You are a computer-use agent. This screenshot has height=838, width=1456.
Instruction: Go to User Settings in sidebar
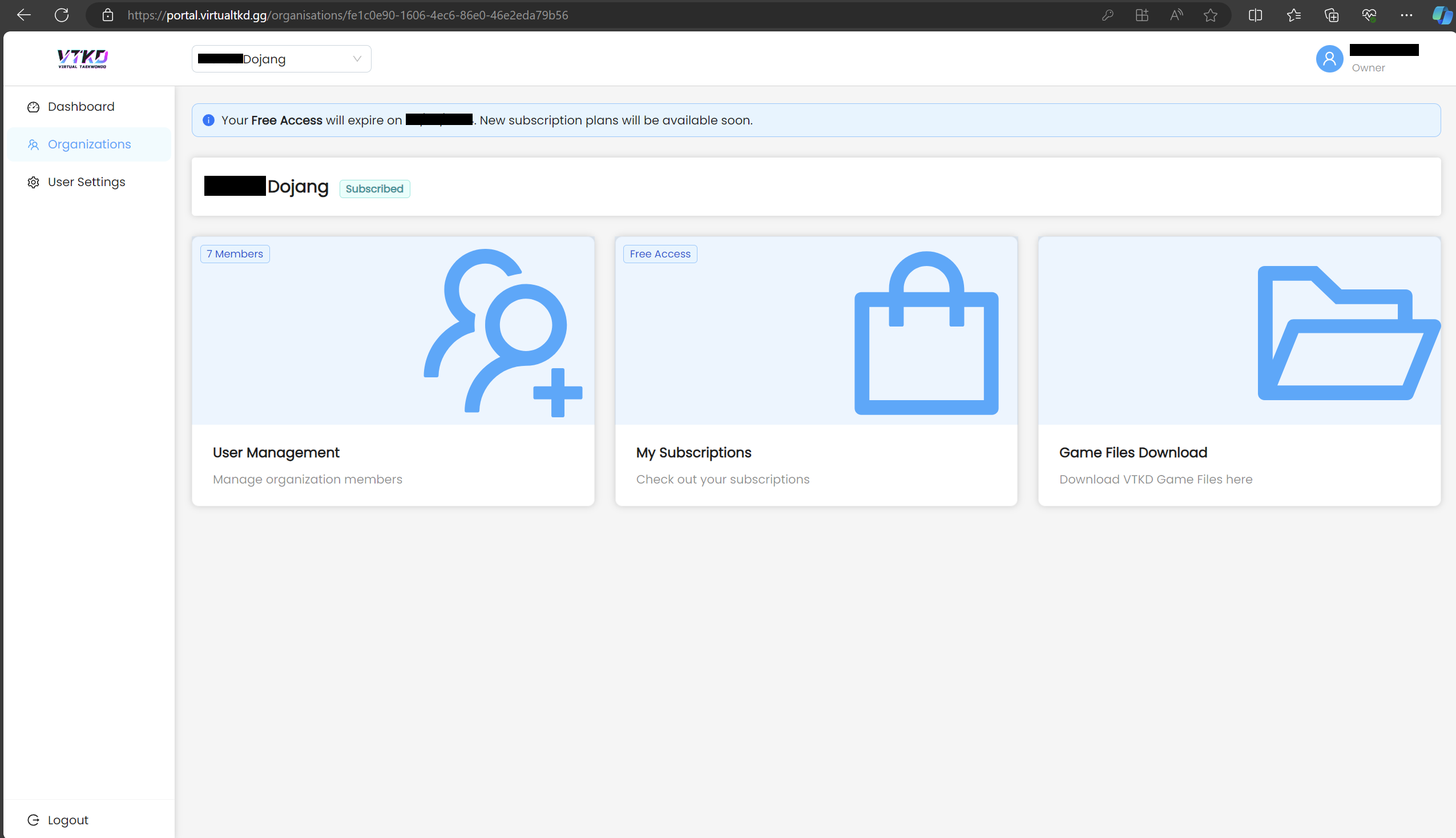pos(86,182)
